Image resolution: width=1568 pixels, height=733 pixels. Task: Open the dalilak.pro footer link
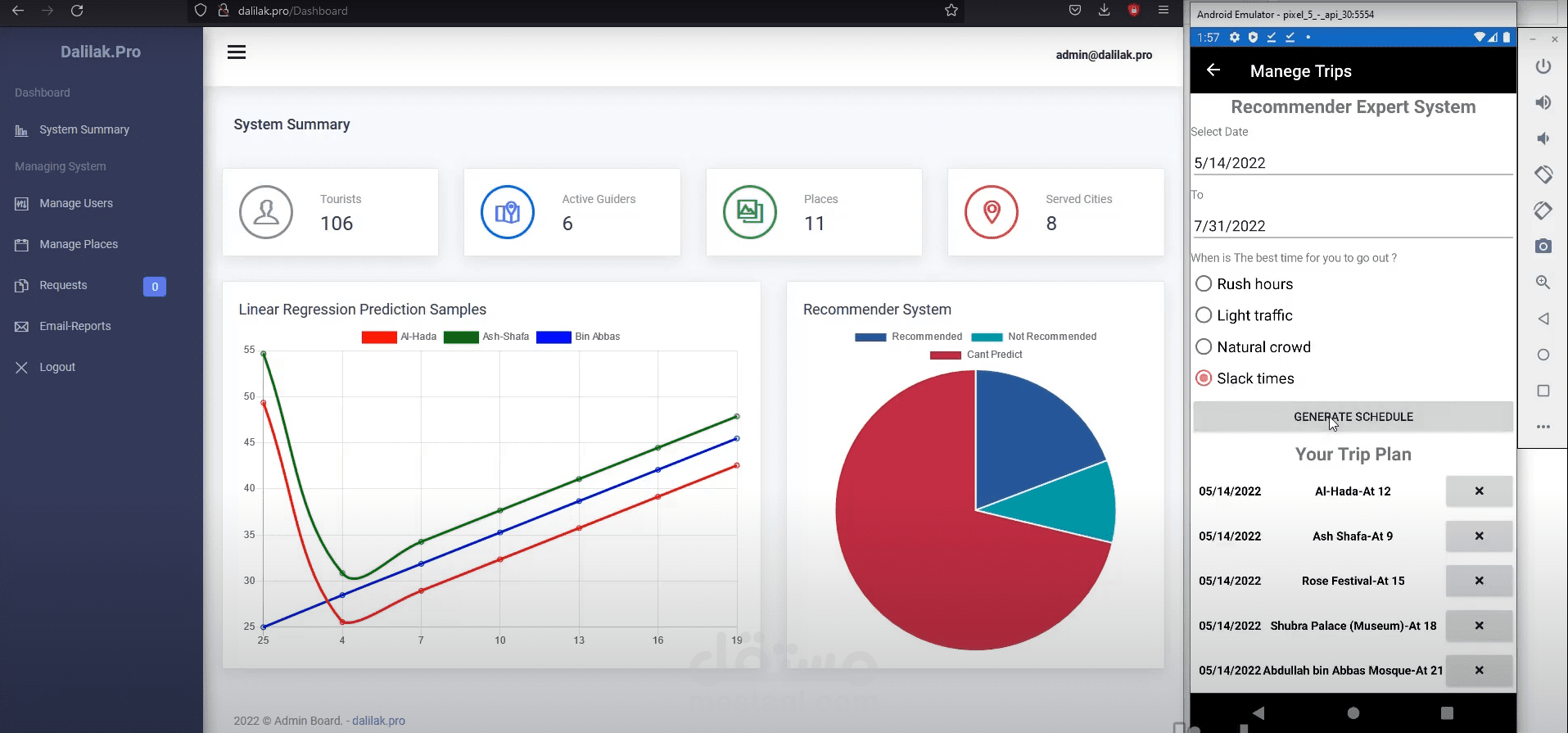click(x=378, y=721)
